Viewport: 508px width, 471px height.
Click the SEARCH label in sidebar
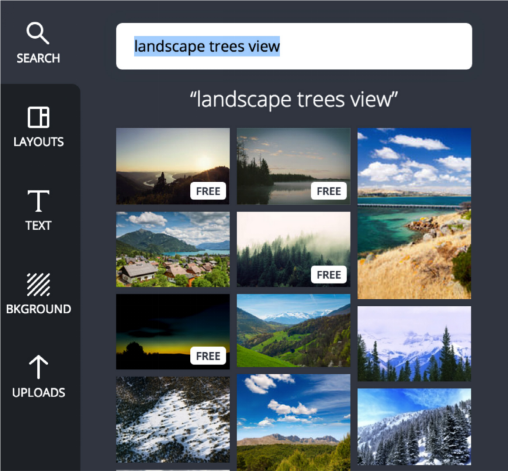tap(38, 58)
